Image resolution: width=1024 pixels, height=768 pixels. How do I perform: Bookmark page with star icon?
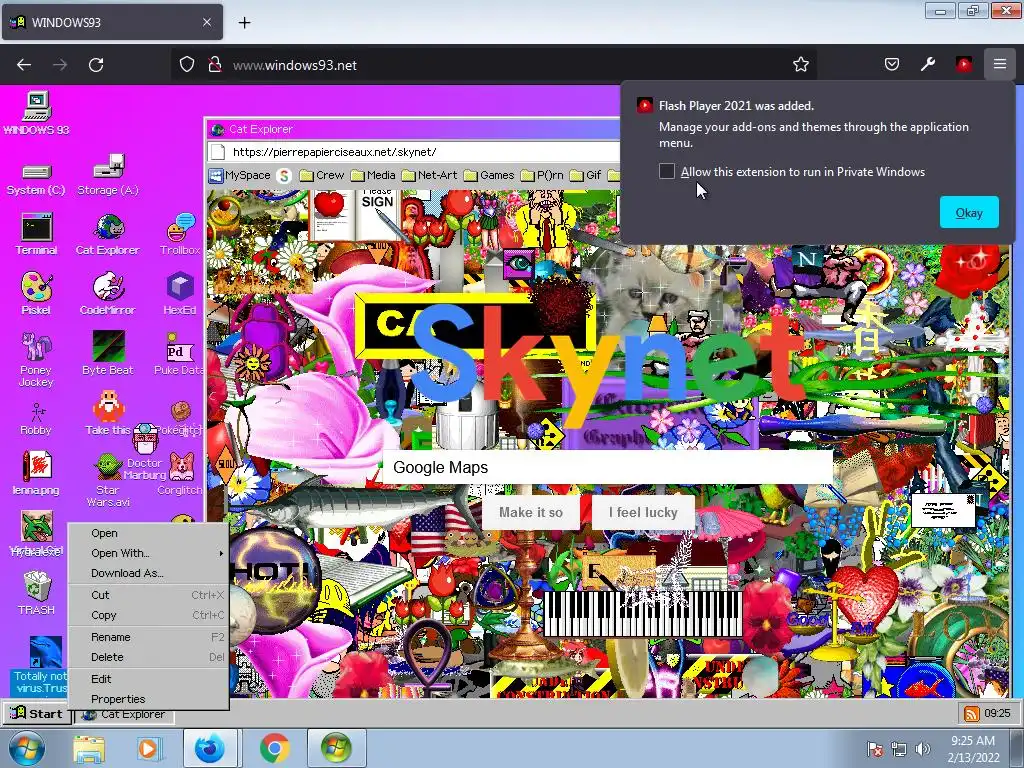tap(801, 65)
